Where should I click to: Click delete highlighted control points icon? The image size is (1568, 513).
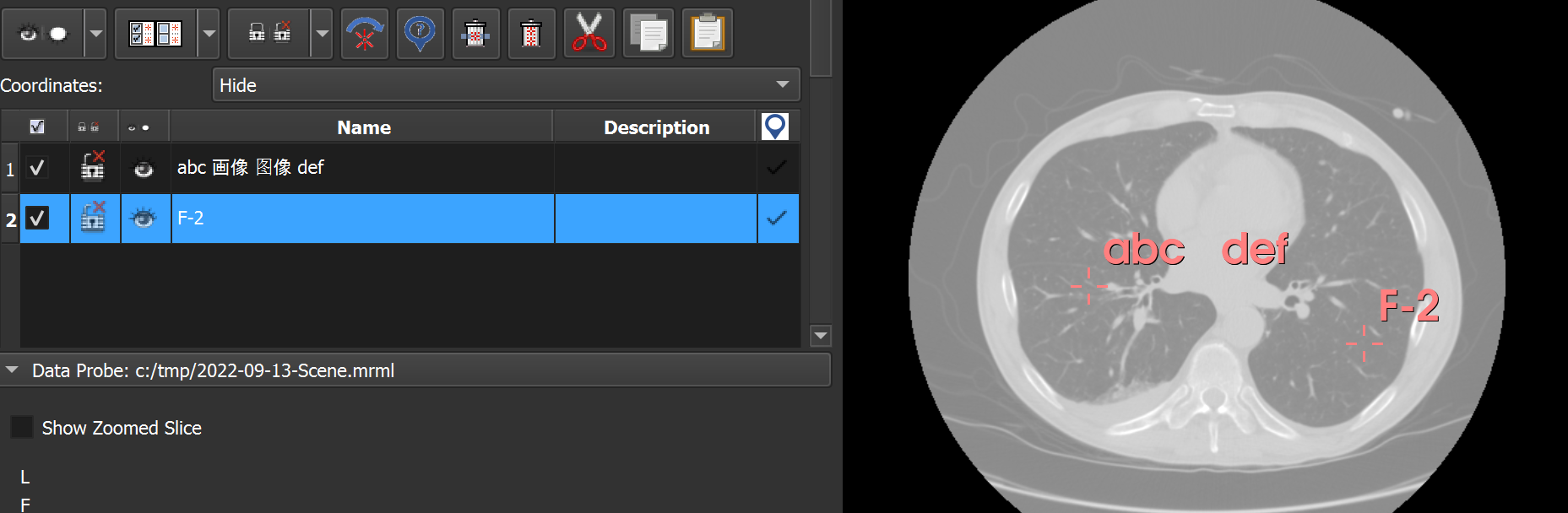pos(476,34)
